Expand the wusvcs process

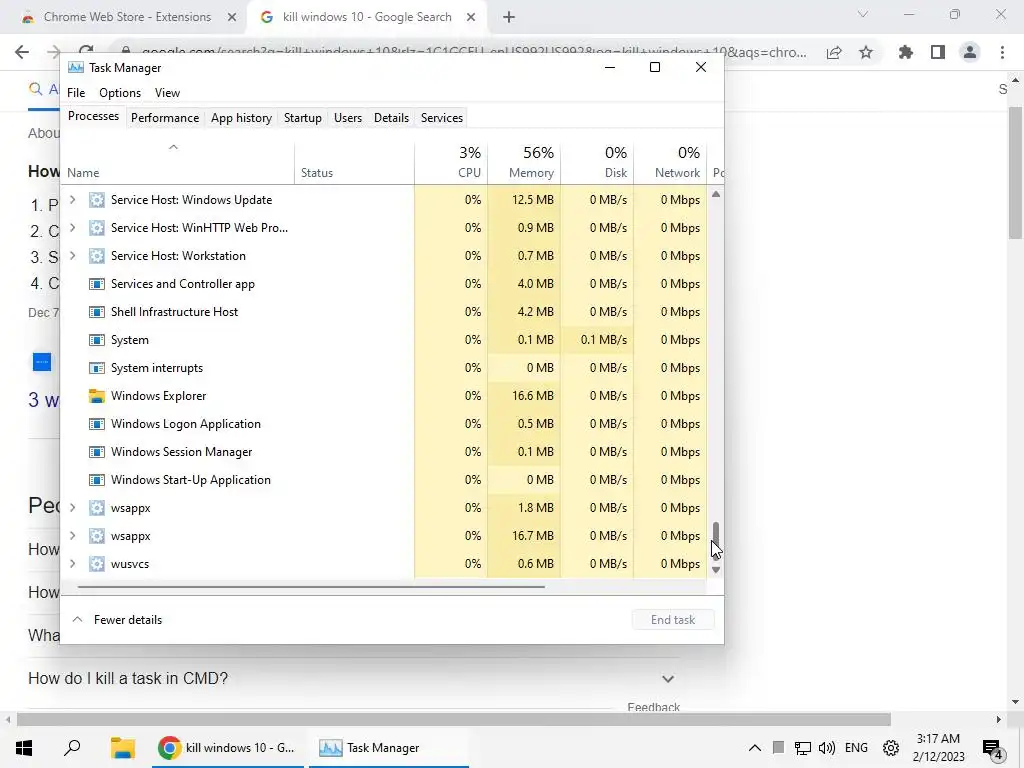pyautogui.click(x=72, y=564)
